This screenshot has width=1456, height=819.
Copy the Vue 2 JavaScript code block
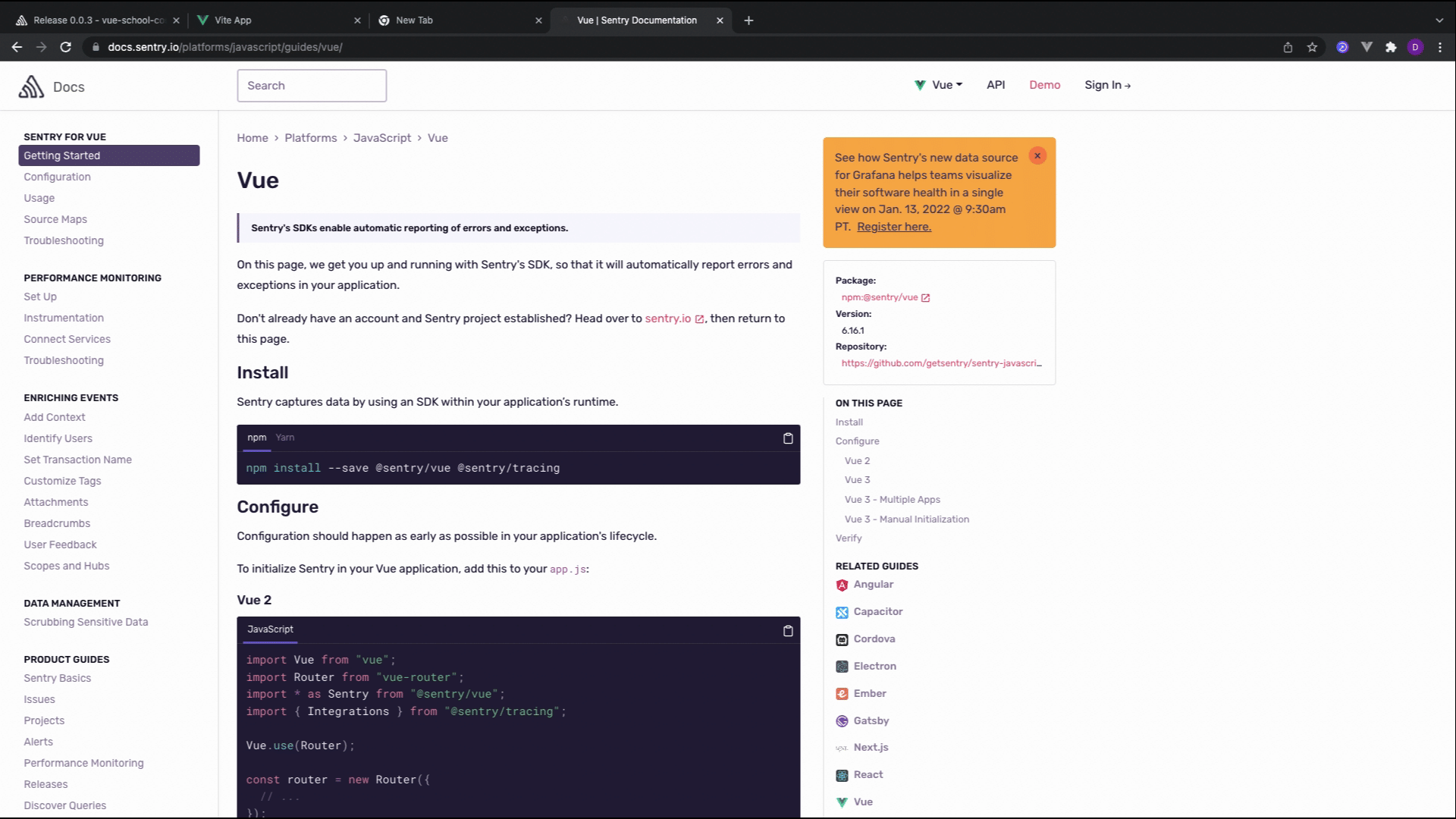click(788, 630)
